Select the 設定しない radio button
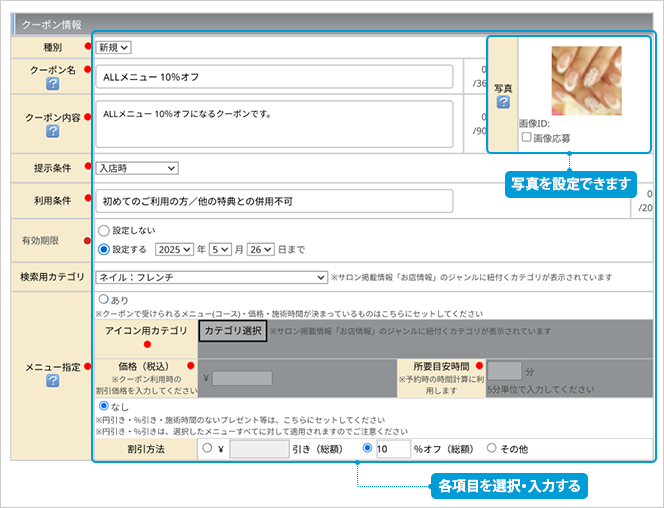 coord(103,228)
